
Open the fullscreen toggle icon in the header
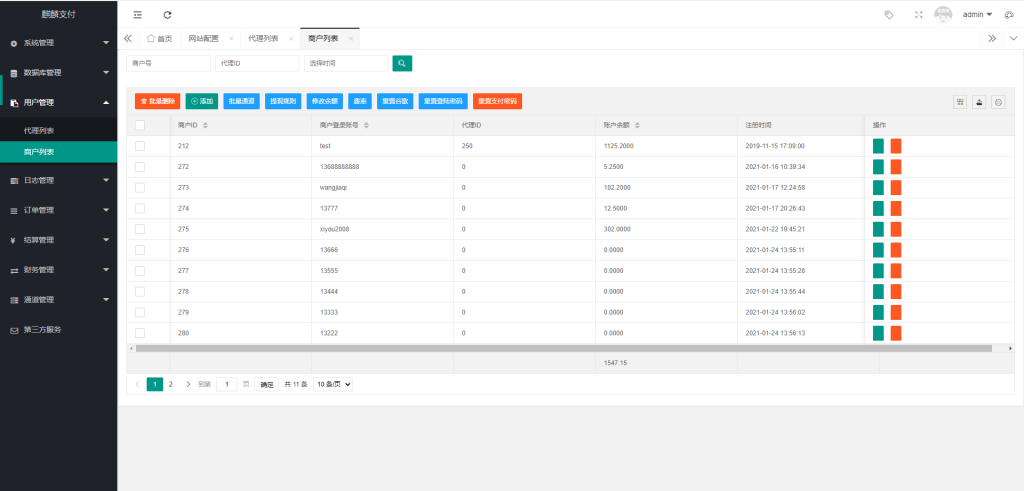[918, 14]
